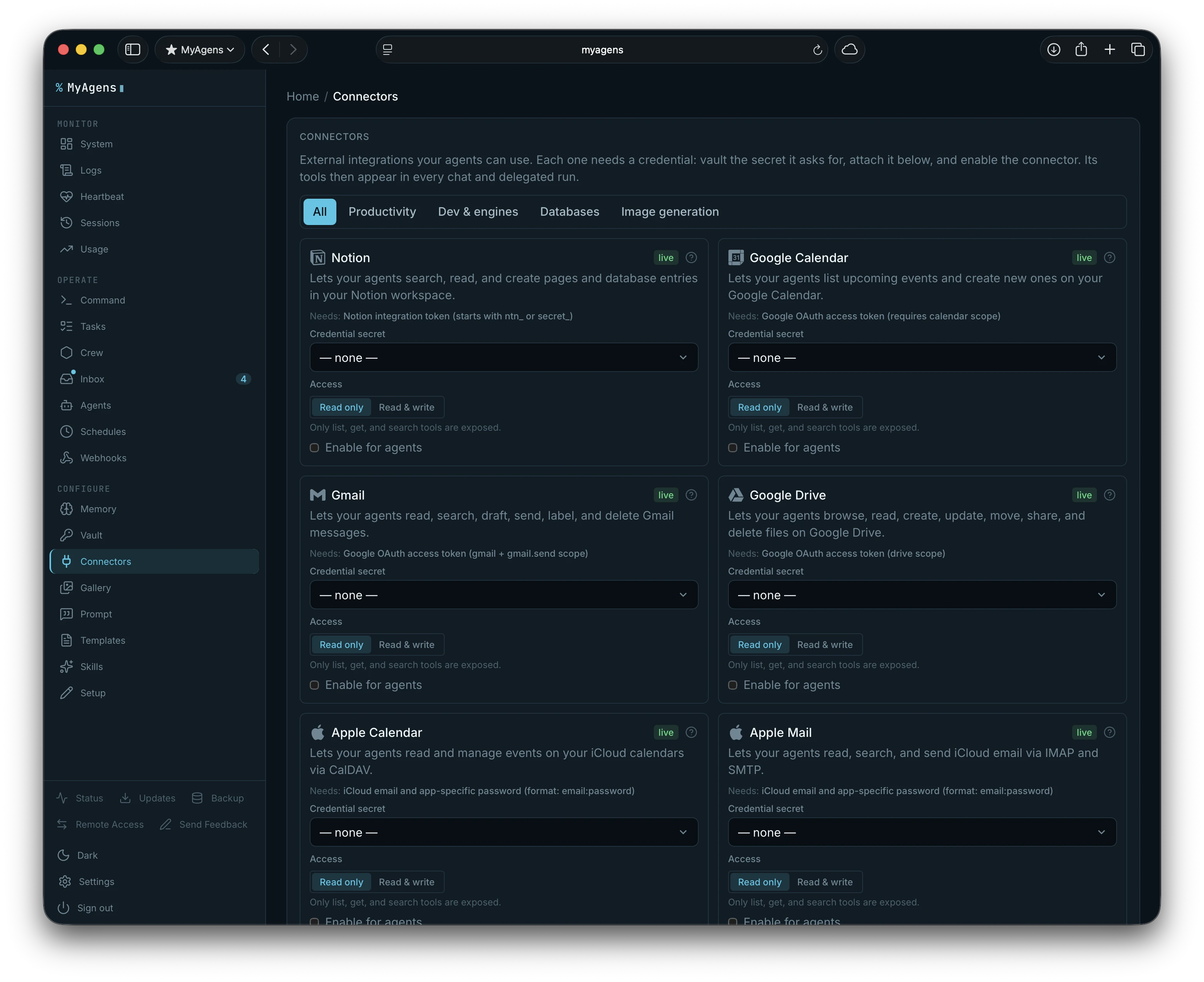Click Send Feedback in sidebar footer
The image size is (1204, 982).
tap(204, 824)
